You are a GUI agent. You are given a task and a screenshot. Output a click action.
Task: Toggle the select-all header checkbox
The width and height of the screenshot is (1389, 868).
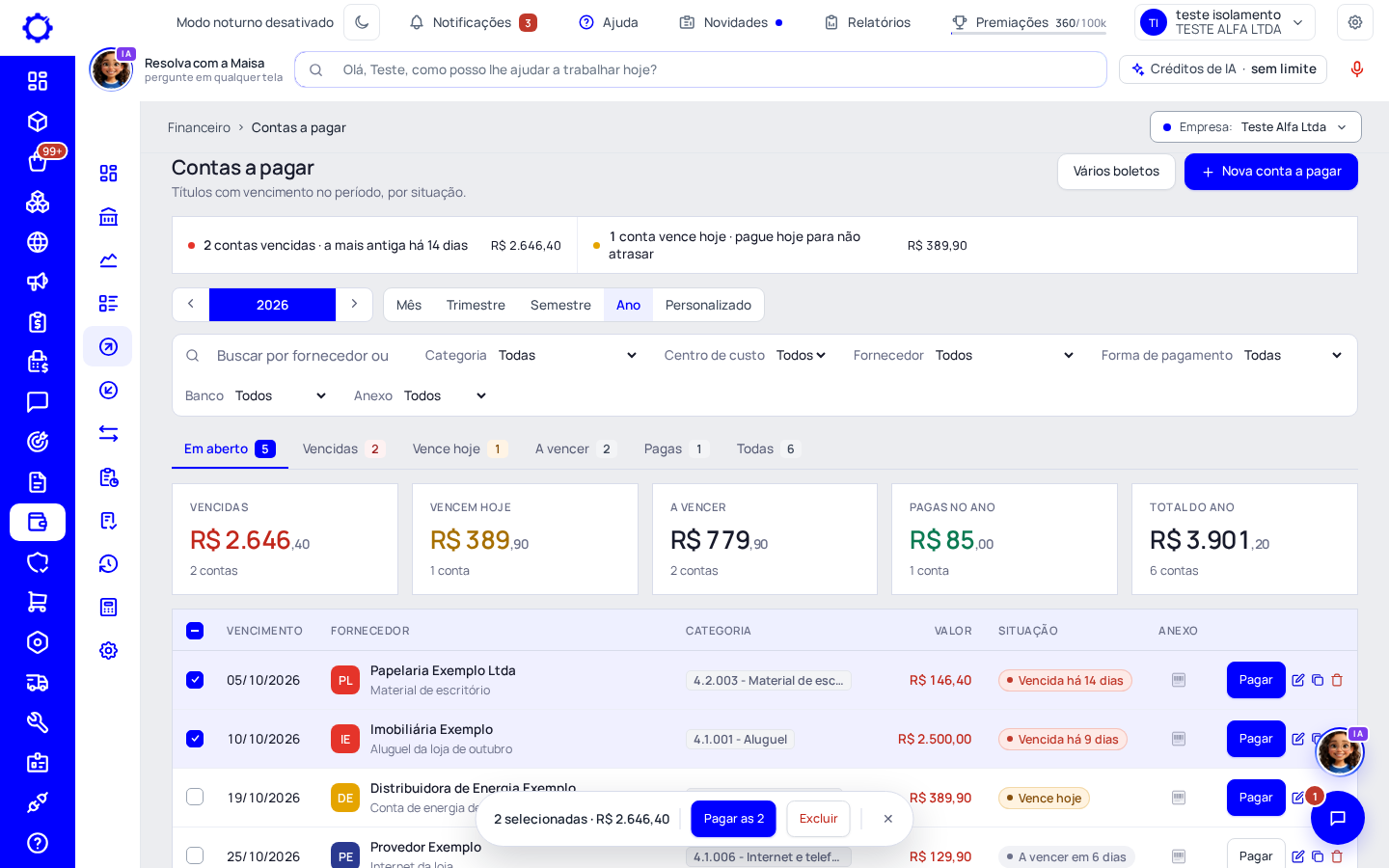195,631
